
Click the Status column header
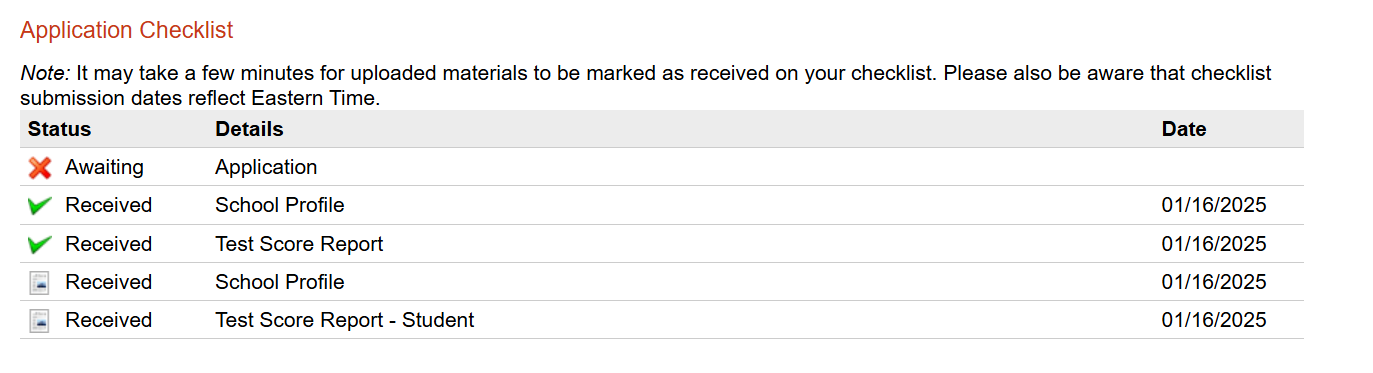[59, 129]
